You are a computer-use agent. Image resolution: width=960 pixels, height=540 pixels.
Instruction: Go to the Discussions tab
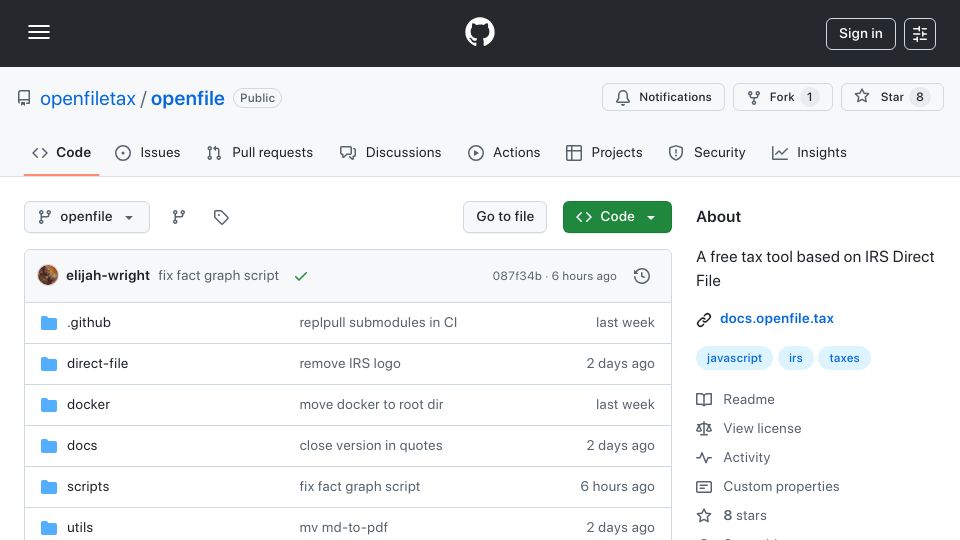coord(391,152)
